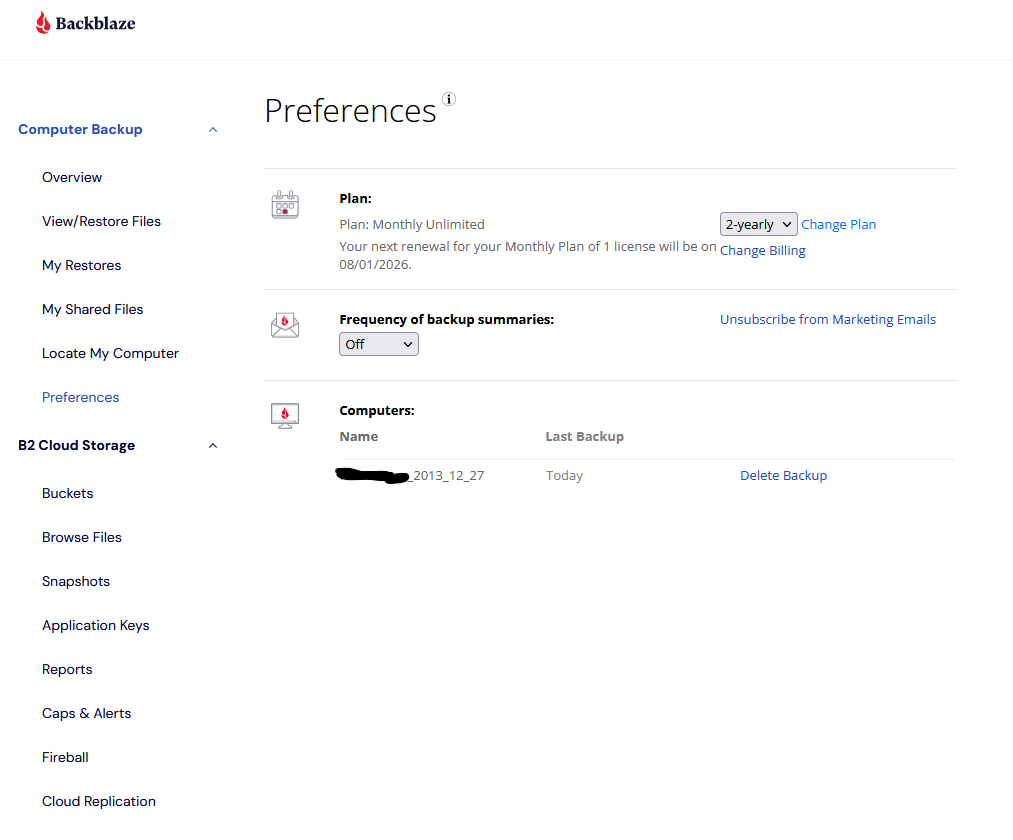Open Caps & Alerts page
The width and height of the screenshot is (1013, 840).
(87, 713)
